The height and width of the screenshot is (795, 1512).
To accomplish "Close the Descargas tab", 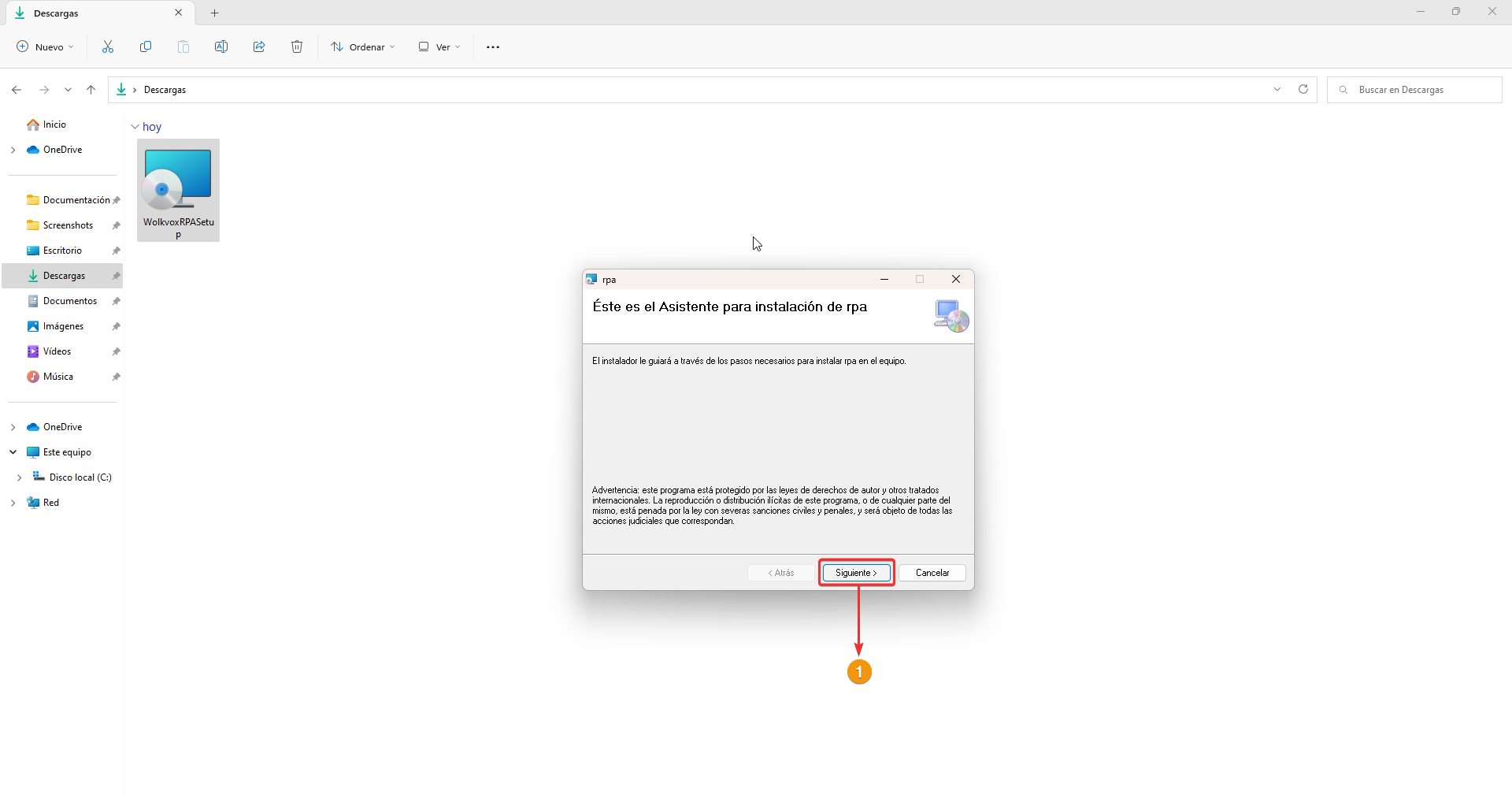I will pos(179,13).
